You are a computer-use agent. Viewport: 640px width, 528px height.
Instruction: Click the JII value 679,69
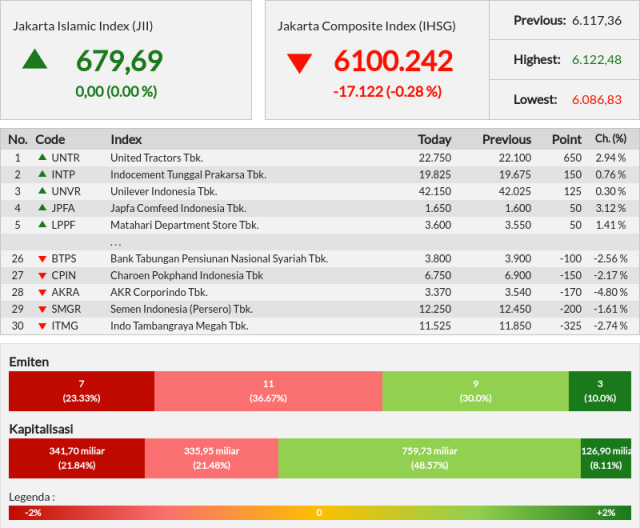coord(120,60)
